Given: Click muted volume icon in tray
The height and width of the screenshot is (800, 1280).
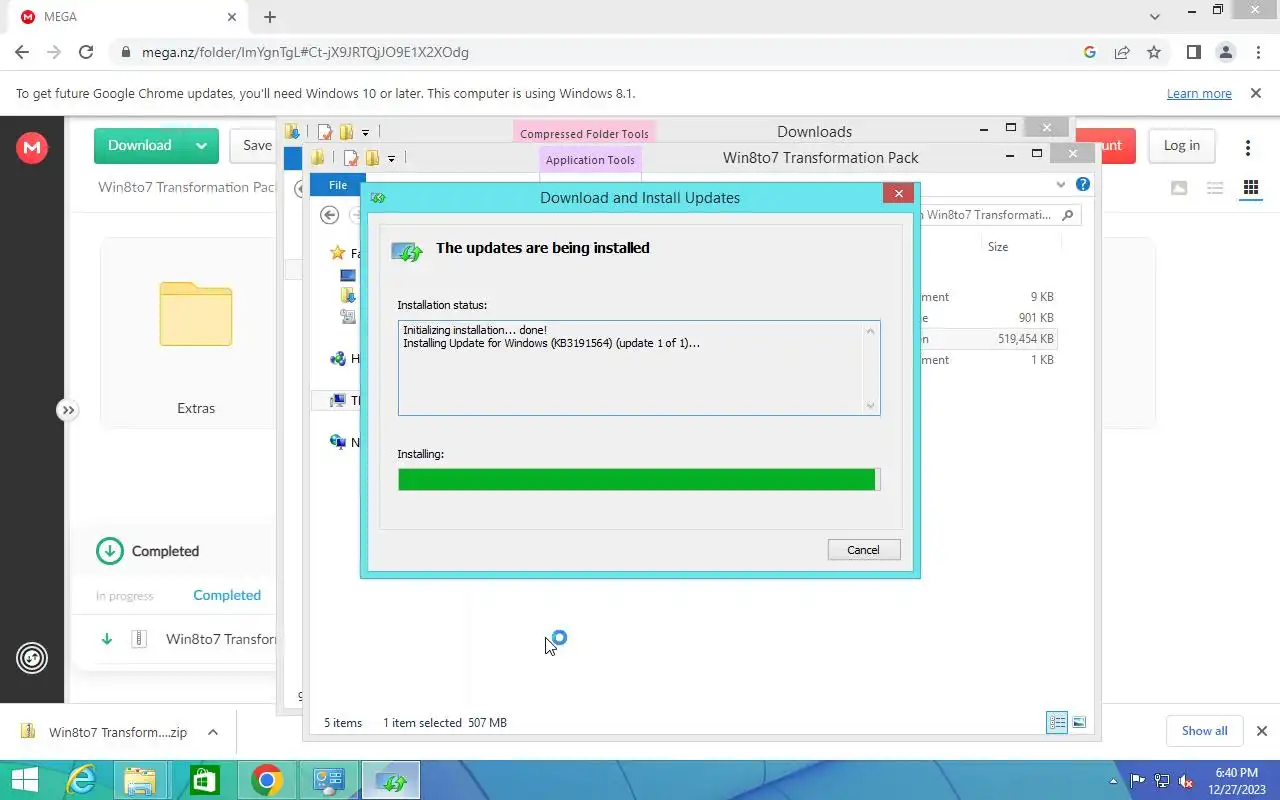Looking at the screenshot, I should point(1186,781).
